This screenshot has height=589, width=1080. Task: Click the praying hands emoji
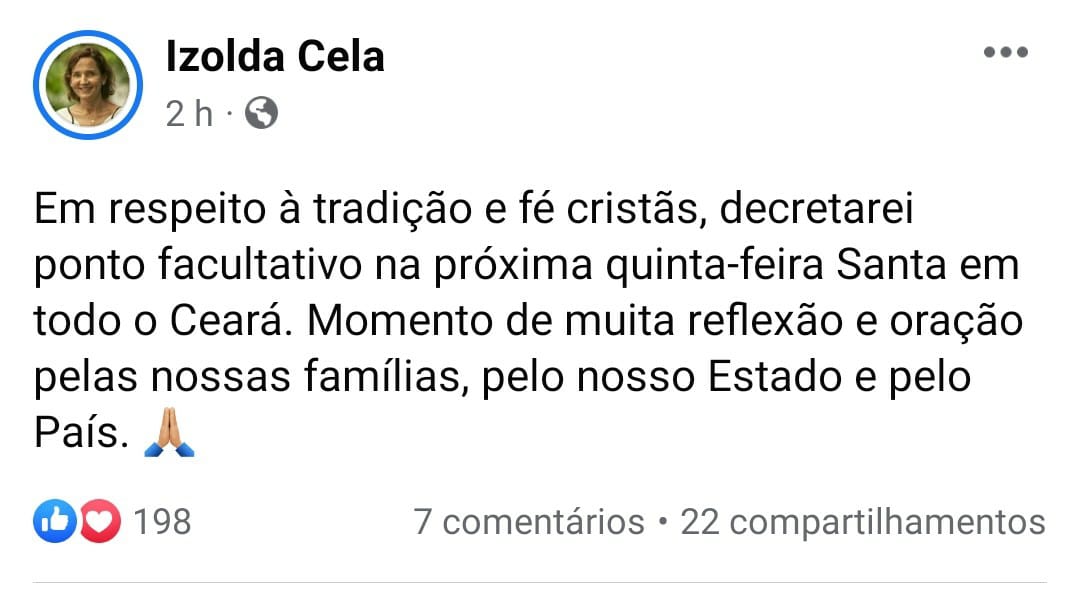pyautogui.click(x=169, y=433)
